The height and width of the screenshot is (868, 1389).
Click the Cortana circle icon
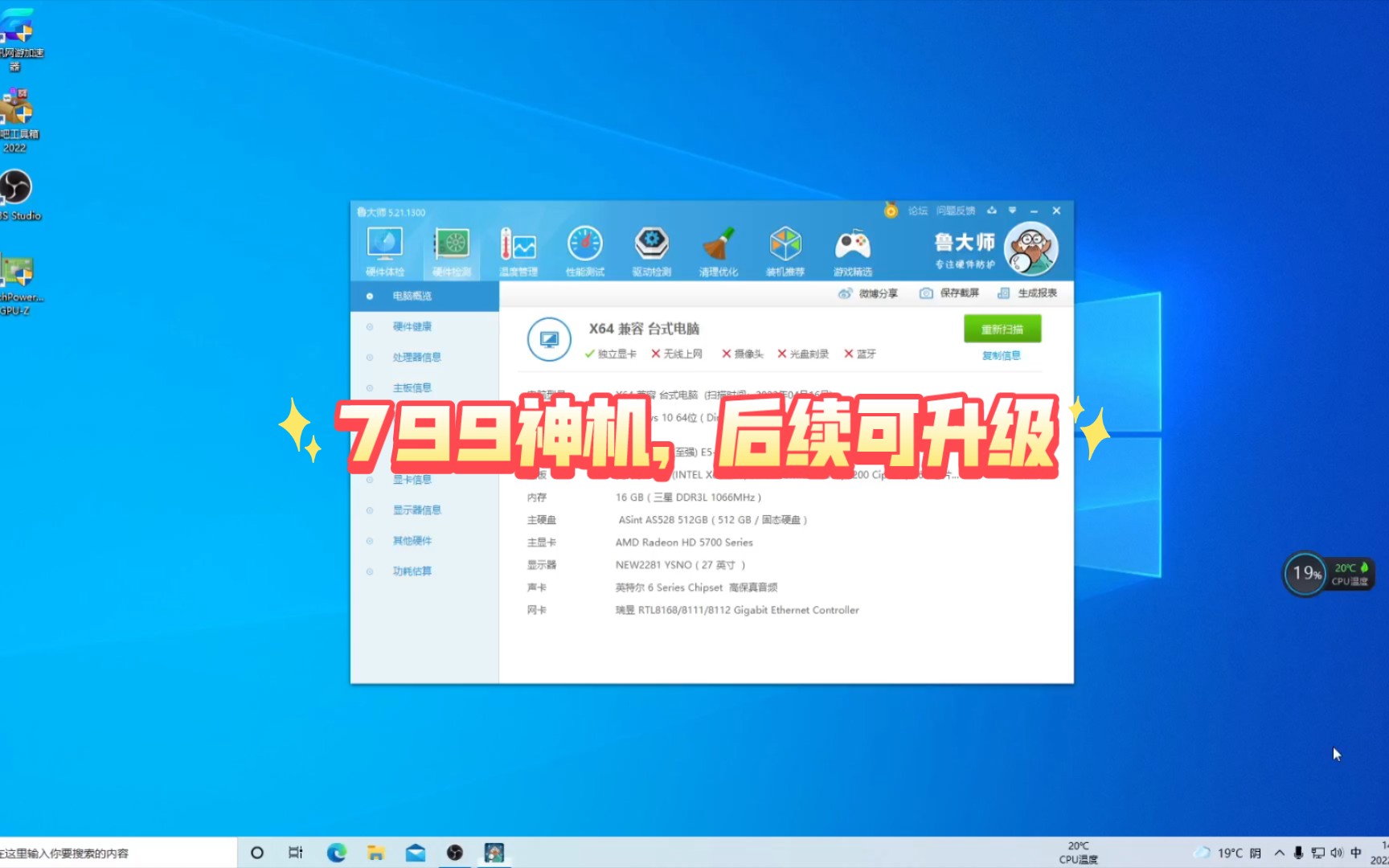tap(257, 853)
